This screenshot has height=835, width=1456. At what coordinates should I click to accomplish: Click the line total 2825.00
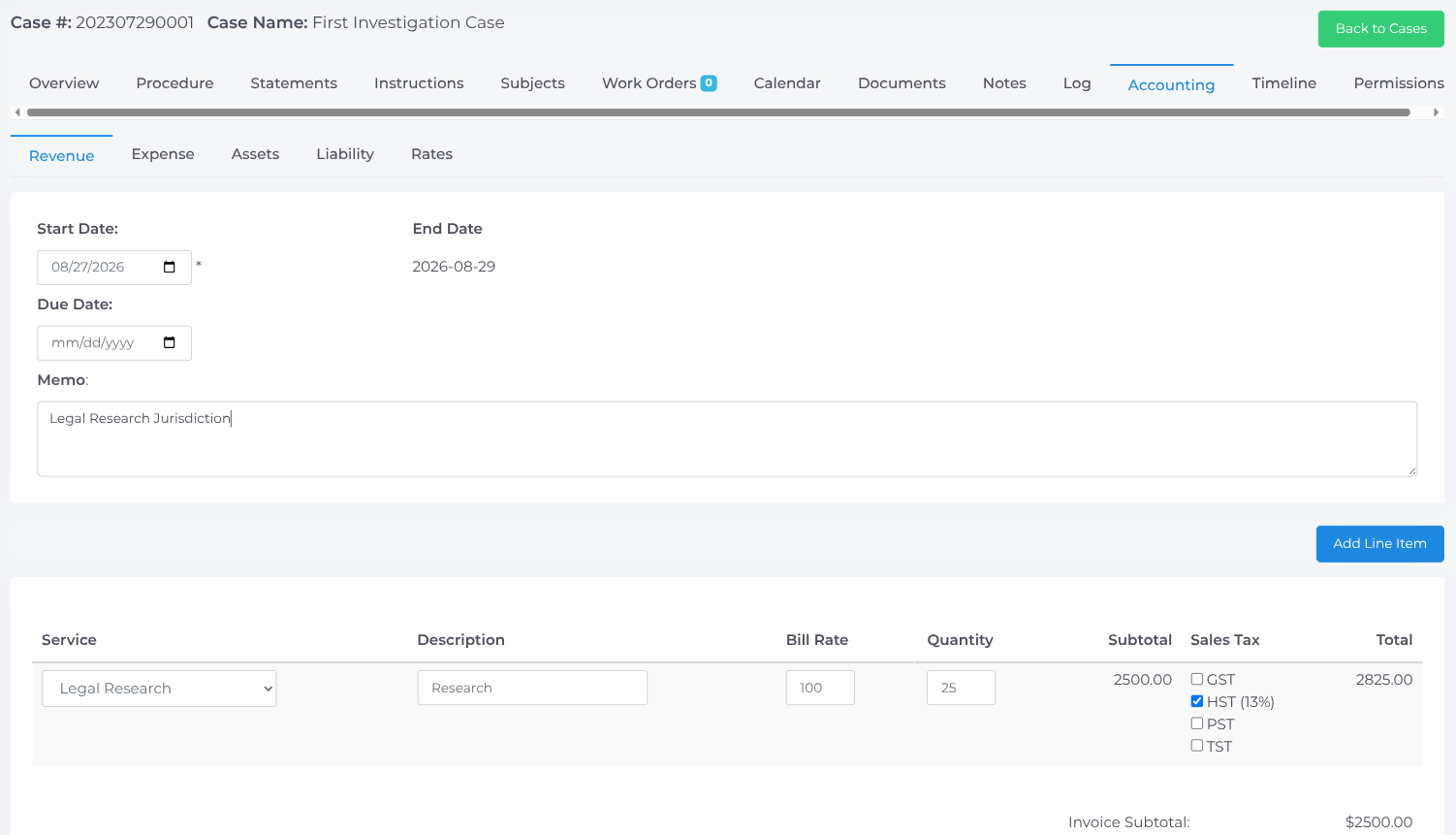tap(1384, 680)
